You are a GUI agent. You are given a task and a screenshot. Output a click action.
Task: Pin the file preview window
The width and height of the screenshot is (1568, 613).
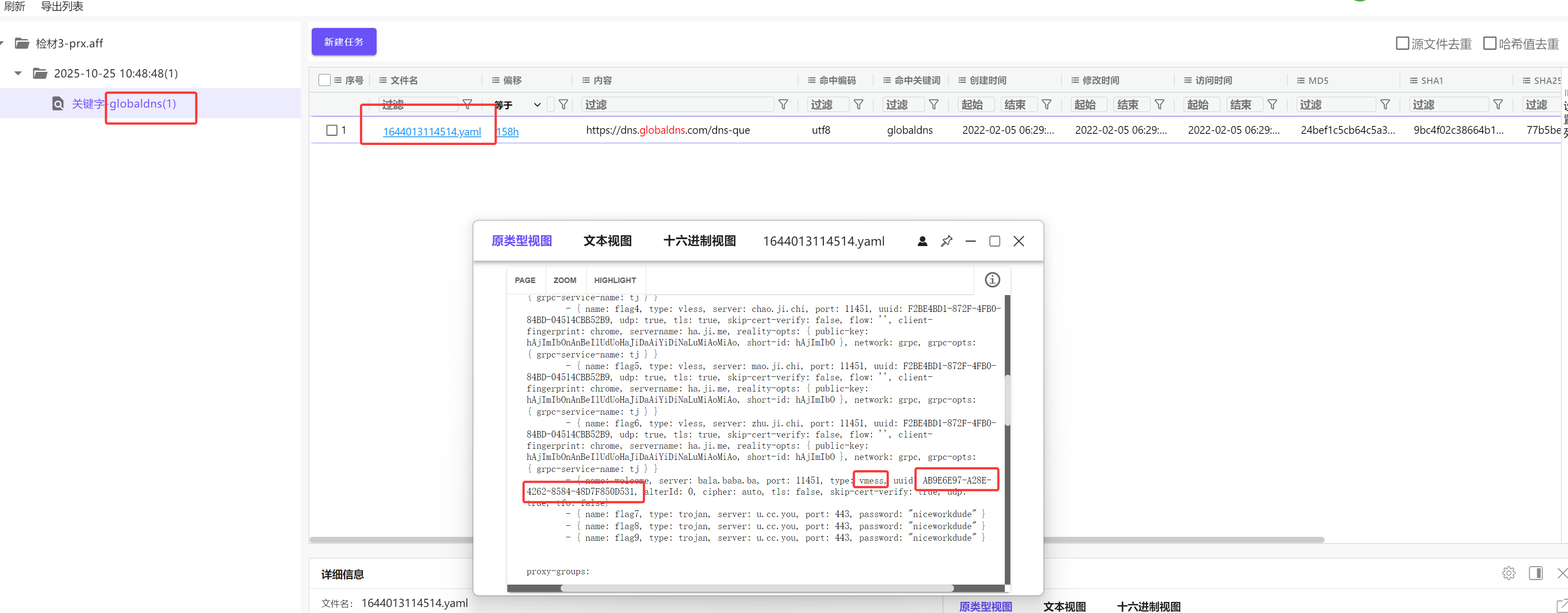pos(946,241)
